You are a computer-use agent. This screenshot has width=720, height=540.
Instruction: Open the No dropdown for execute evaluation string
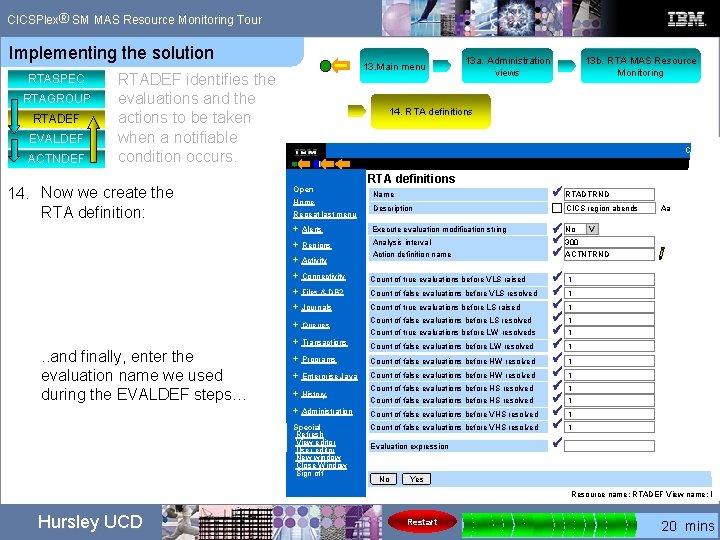(592, 229)
